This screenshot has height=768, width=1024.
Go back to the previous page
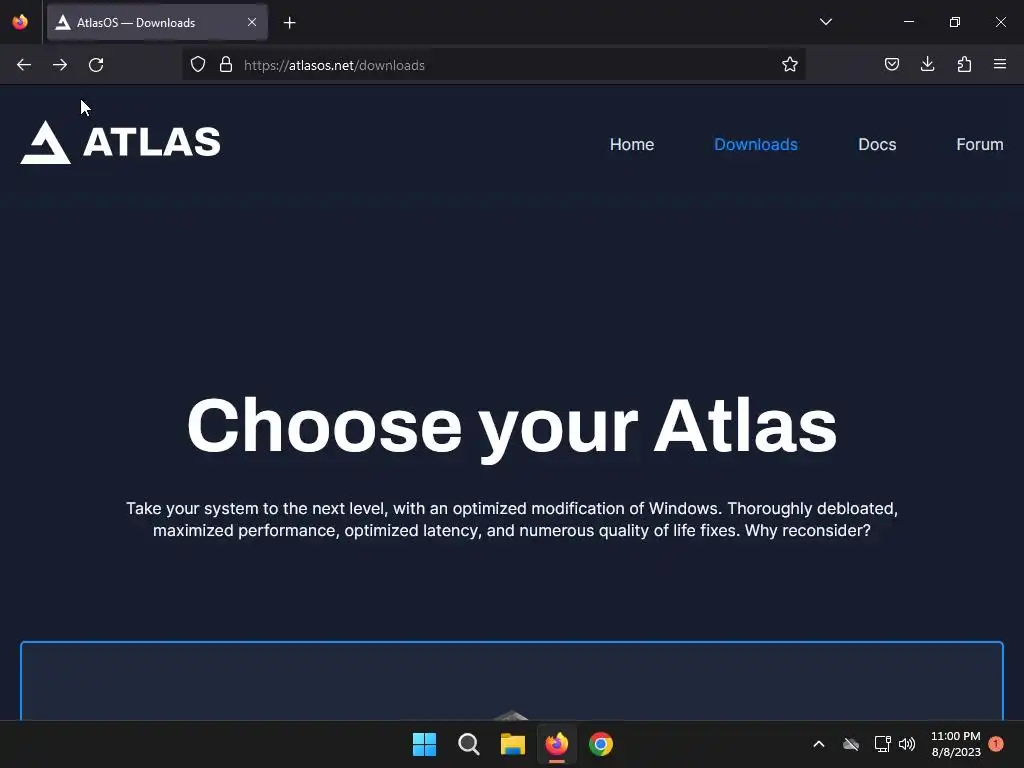point(24,65)
